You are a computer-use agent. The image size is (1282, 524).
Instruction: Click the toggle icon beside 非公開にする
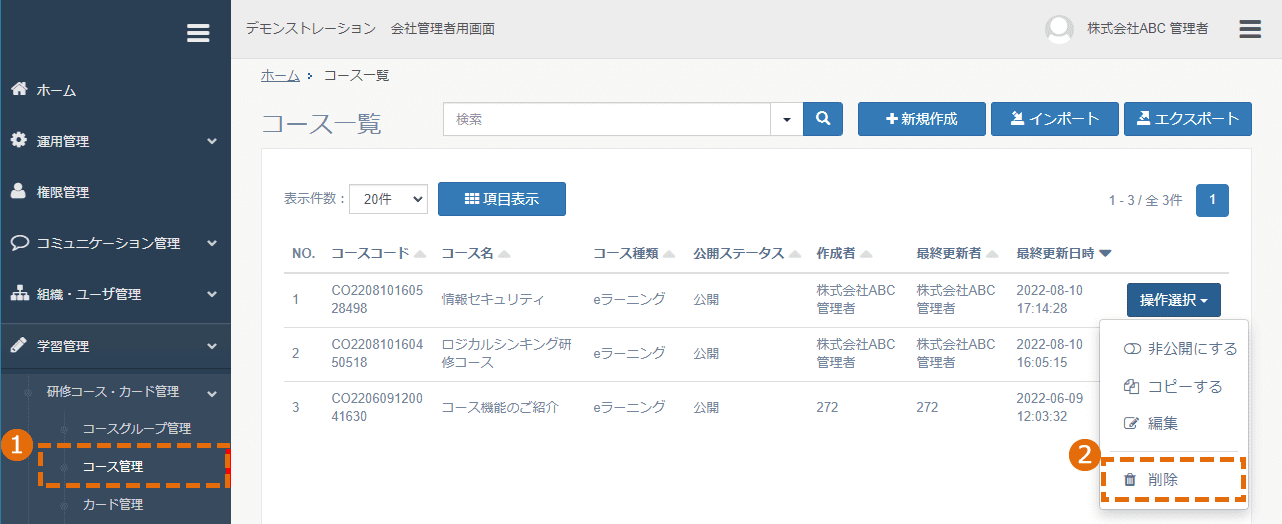click(x=1132, y=349)
